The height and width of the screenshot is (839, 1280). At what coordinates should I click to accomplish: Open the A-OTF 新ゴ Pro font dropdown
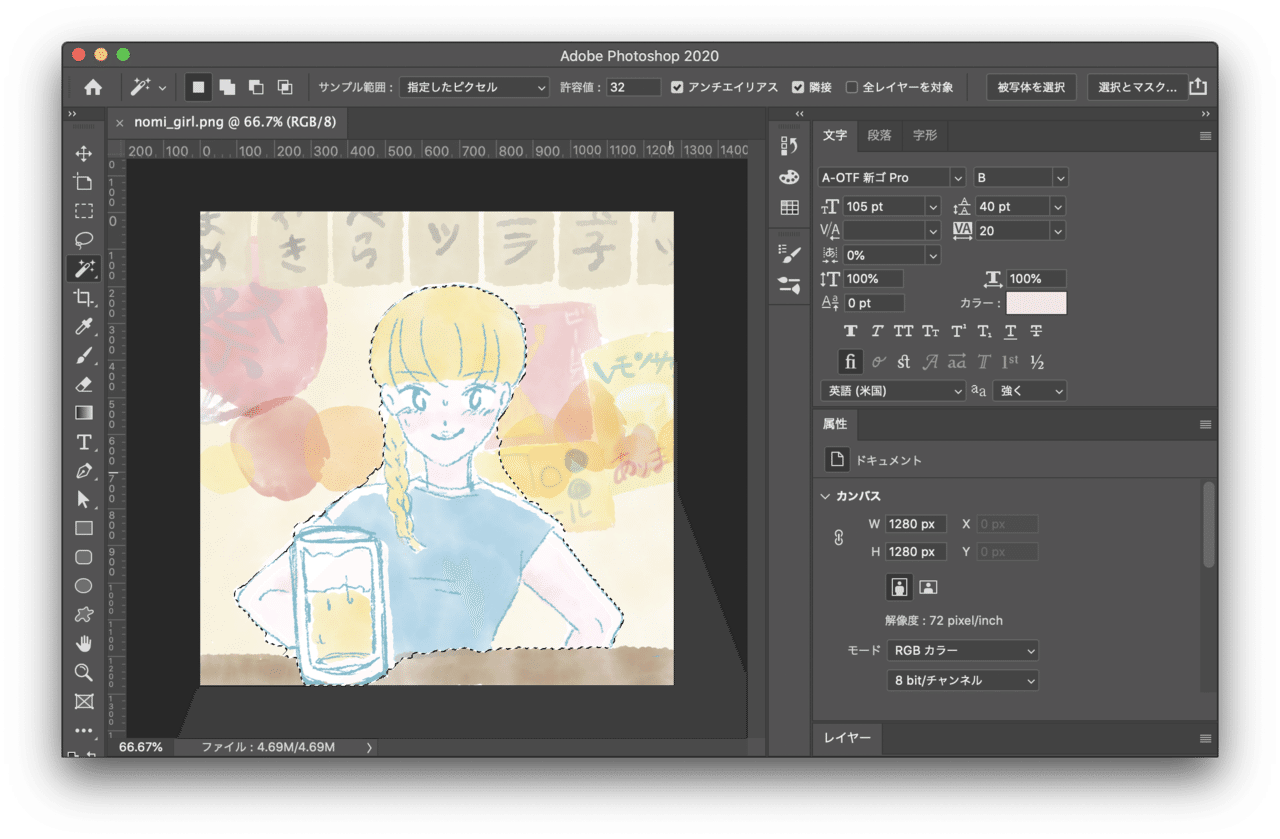[x=892, y=177]
